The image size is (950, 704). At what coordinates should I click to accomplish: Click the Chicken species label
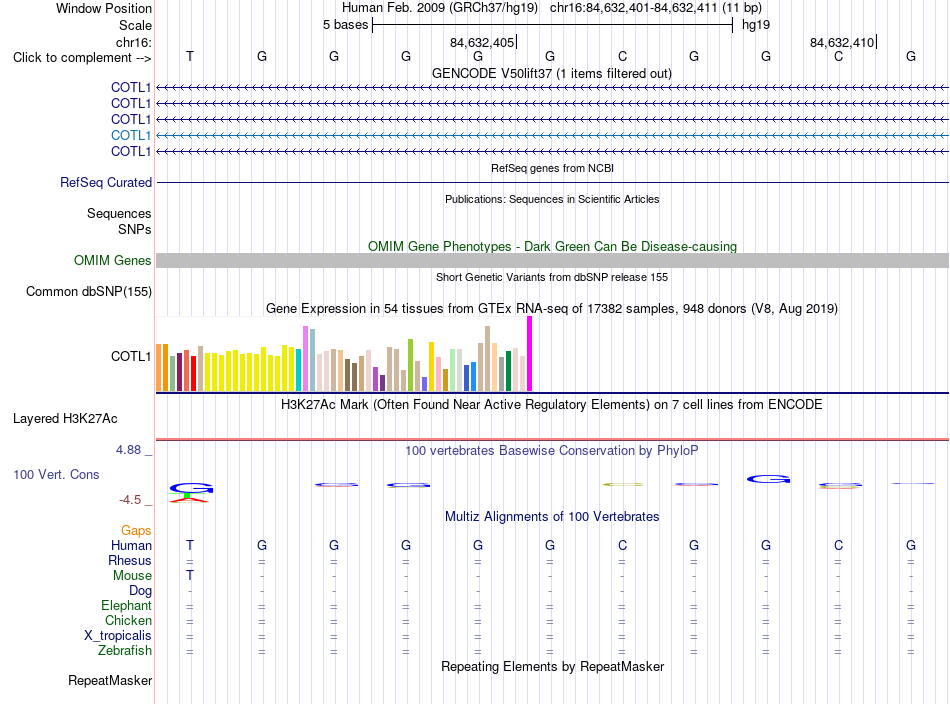coord(128,620)
